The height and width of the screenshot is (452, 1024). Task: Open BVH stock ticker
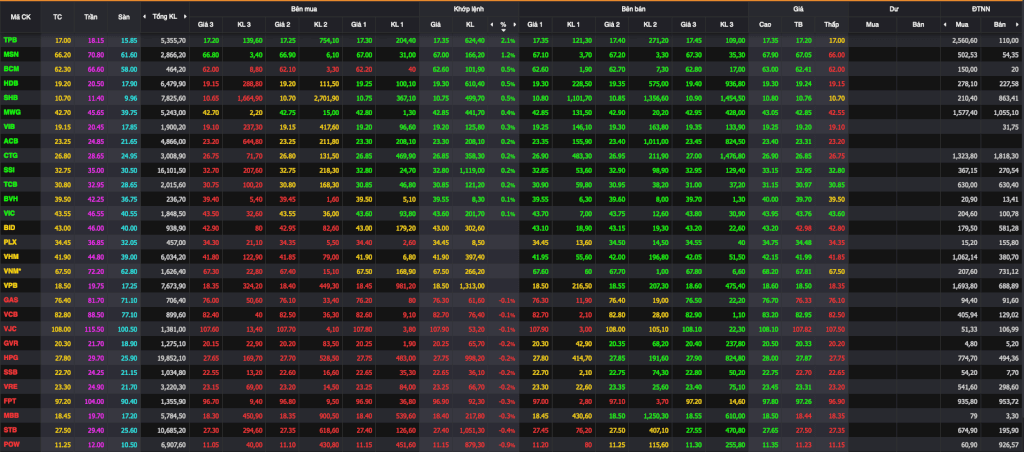[x=10, y=198]
